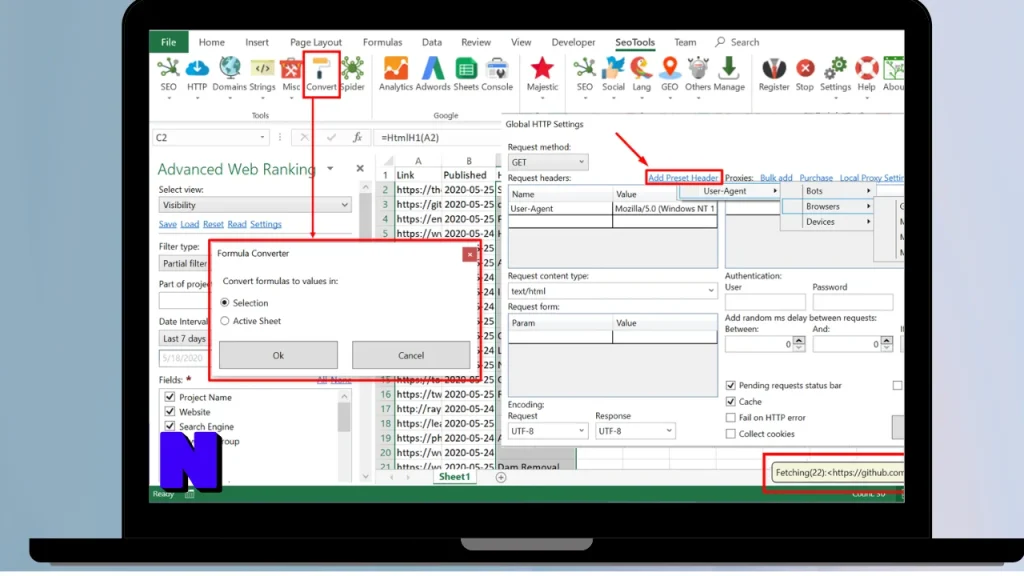The width and height of the screenshot is (1024, 576).
Task: Open the Request method GET dropdown
Action: click(547, 162)
